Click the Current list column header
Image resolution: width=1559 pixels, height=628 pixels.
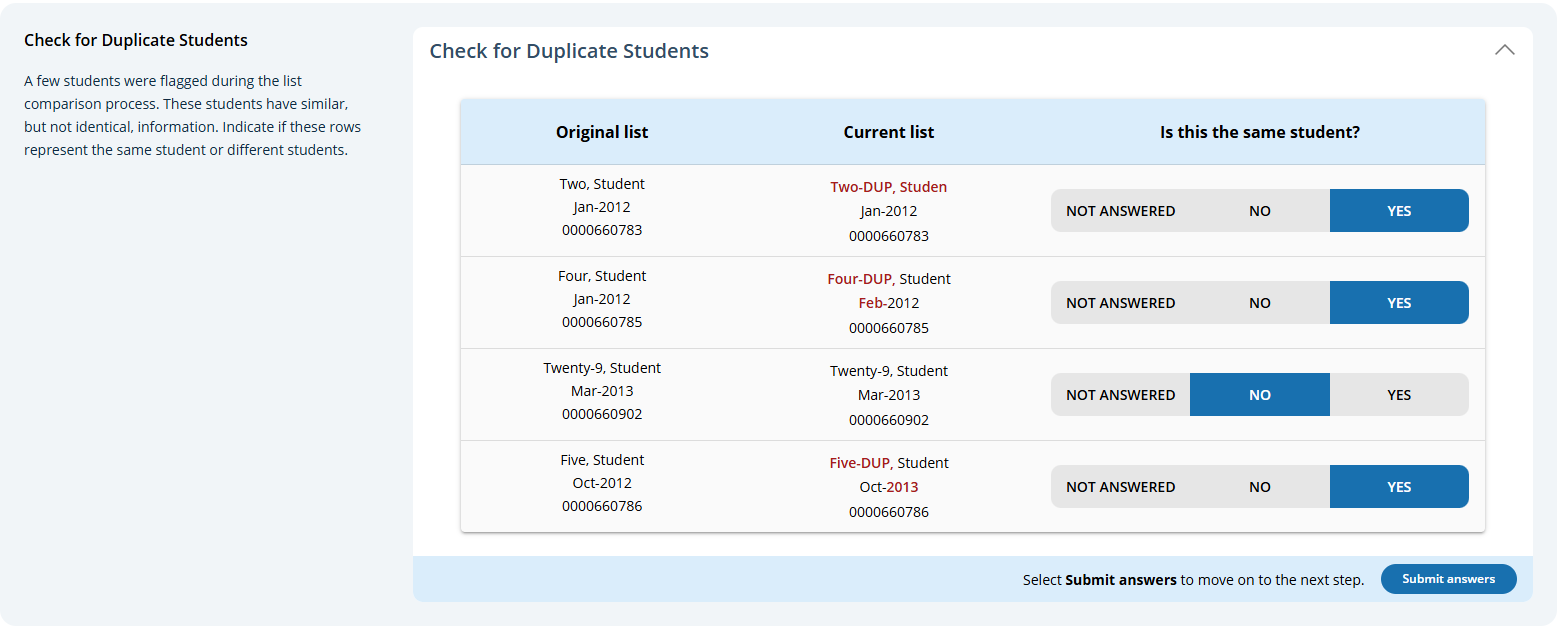click(888, 132)
